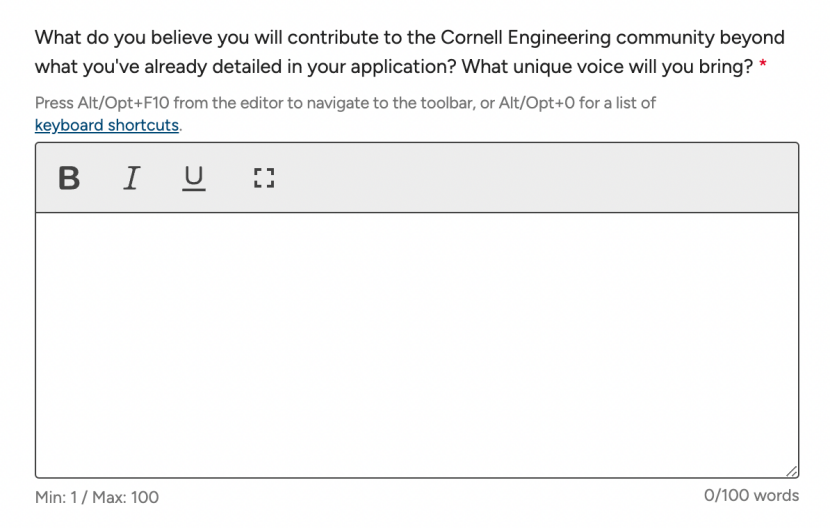Expand the editor to fullscreen mode

click(263, 178)
